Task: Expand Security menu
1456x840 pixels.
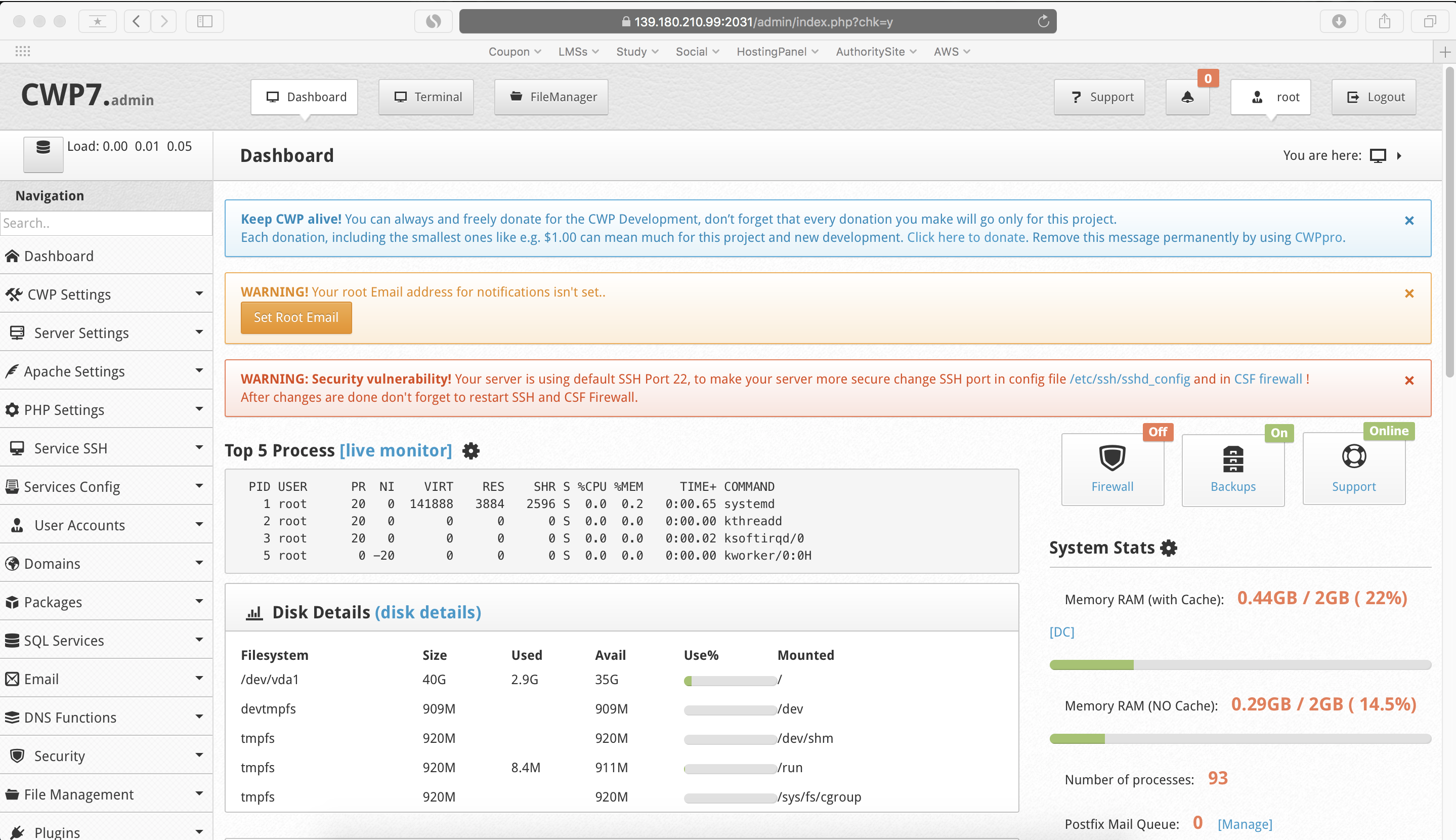Action: tap(106, 756)
